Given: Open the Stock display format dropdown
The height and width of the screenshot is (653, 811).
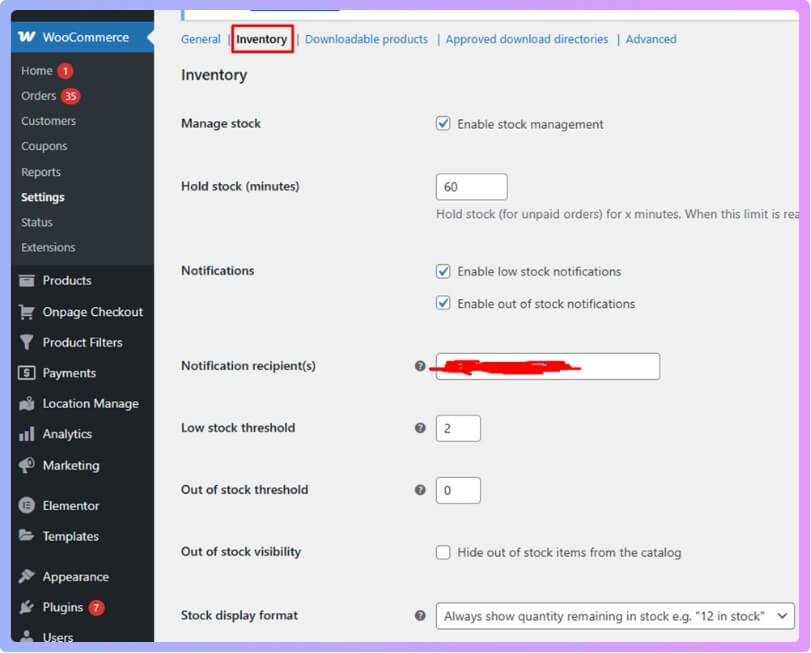Looking at the screenshot, I should (x=614, y=615).
